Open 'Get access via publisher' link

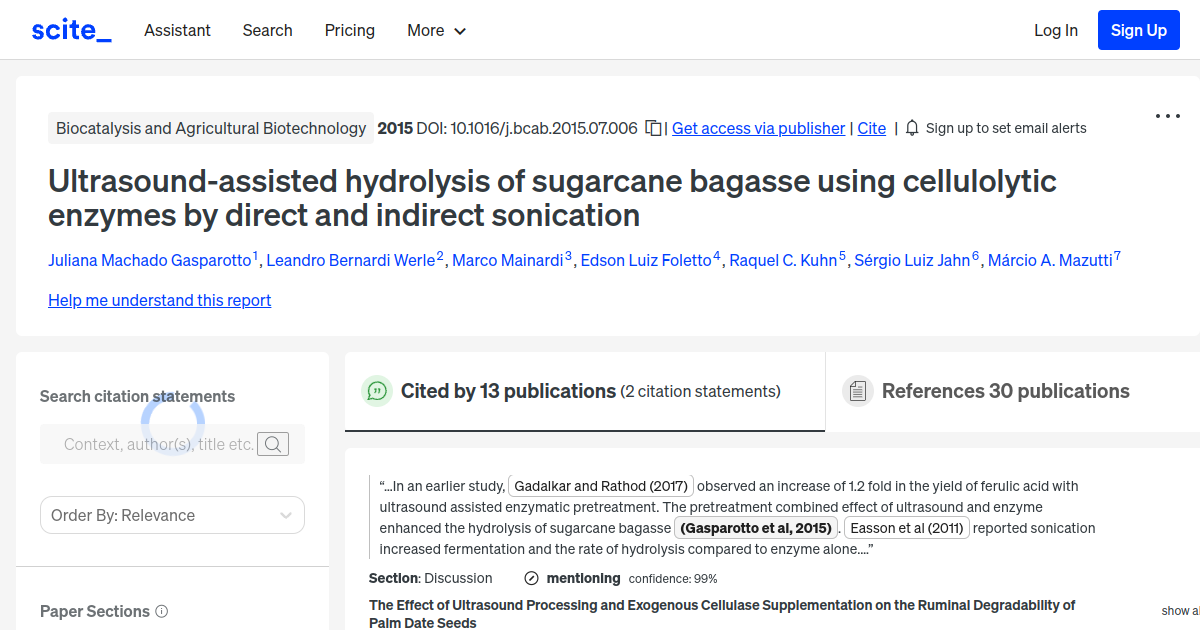[758, 128]
